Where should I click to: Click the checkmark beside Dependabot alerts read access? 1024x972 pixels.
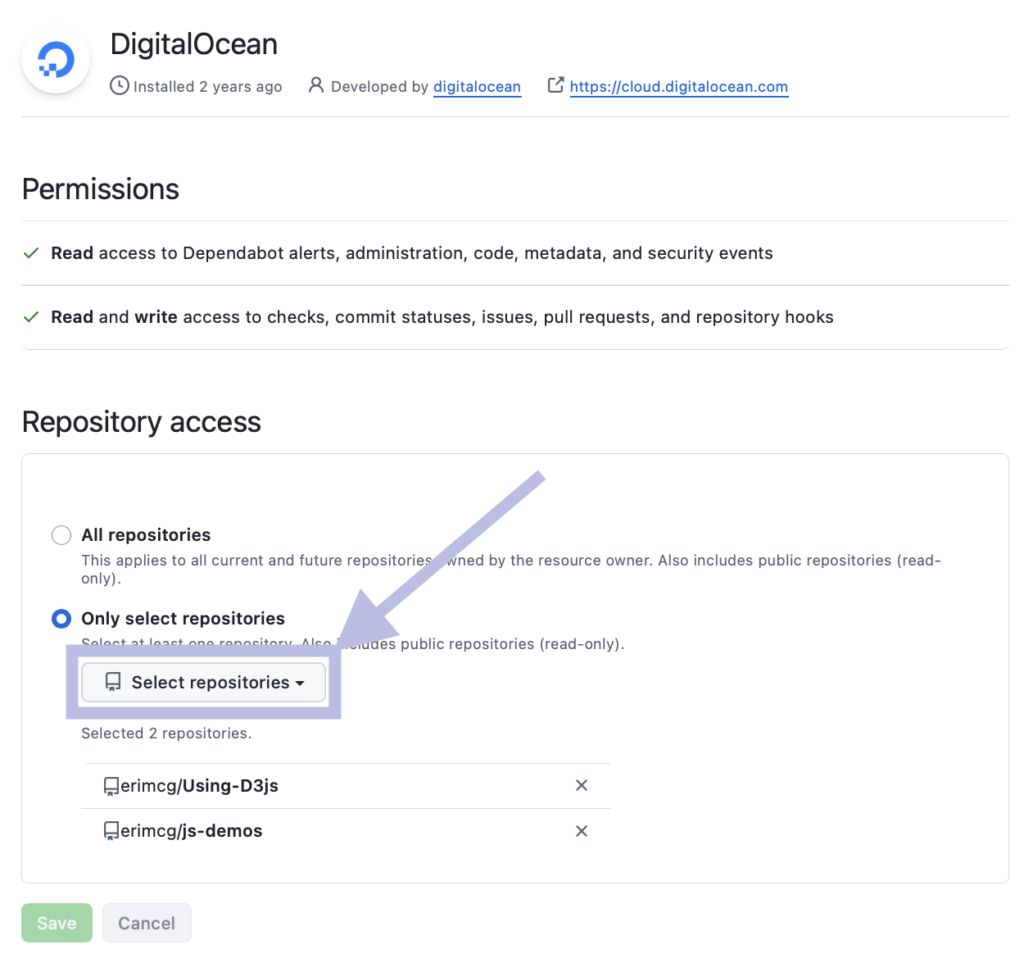pyautogui.click(x=31, y=254)
